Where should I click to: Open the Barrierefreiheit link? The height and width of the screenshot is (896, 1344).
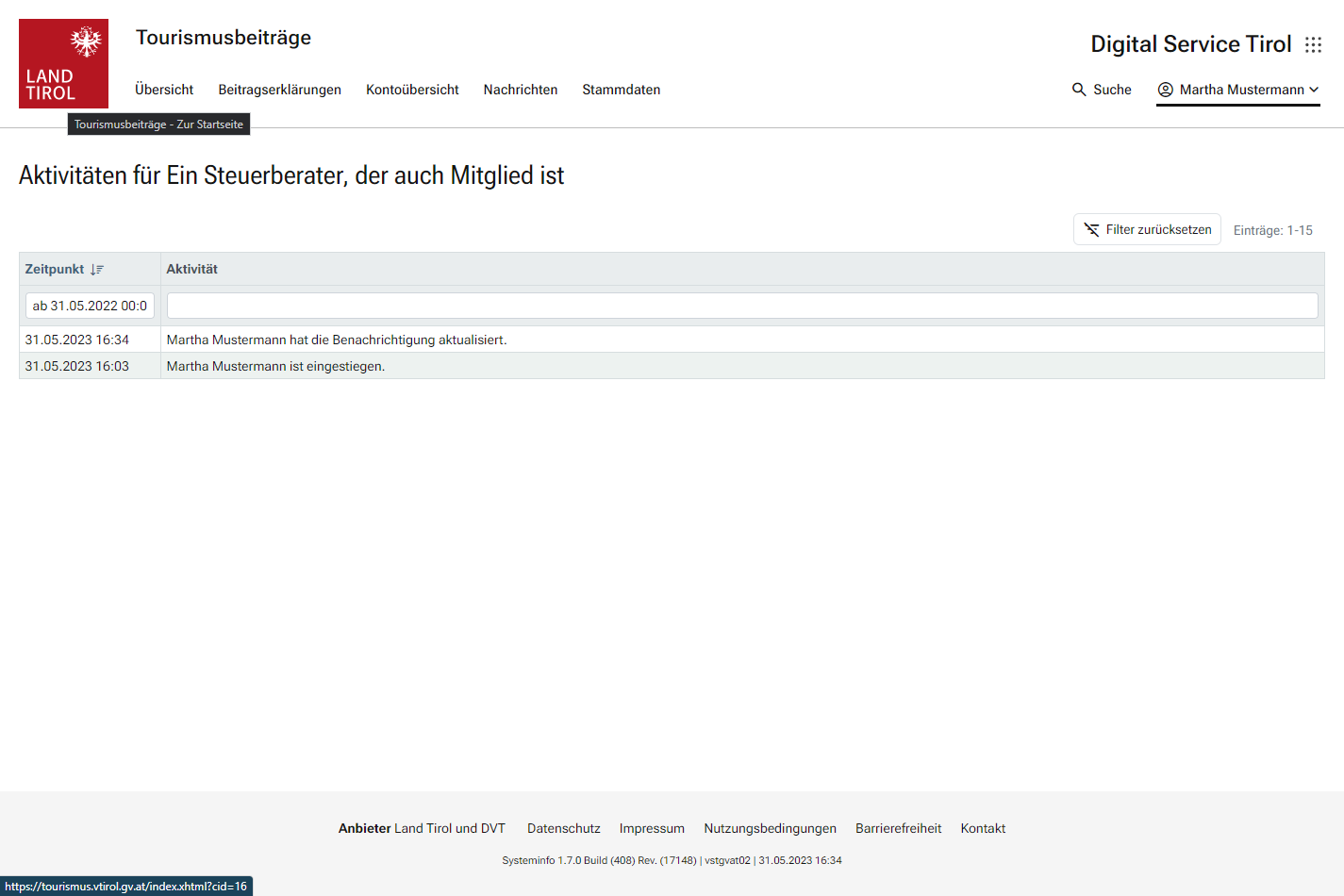[898, 828]
